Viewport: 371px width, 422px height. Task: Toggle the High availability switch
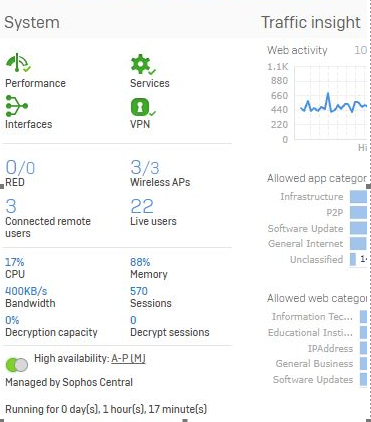[x=17, y=365]
